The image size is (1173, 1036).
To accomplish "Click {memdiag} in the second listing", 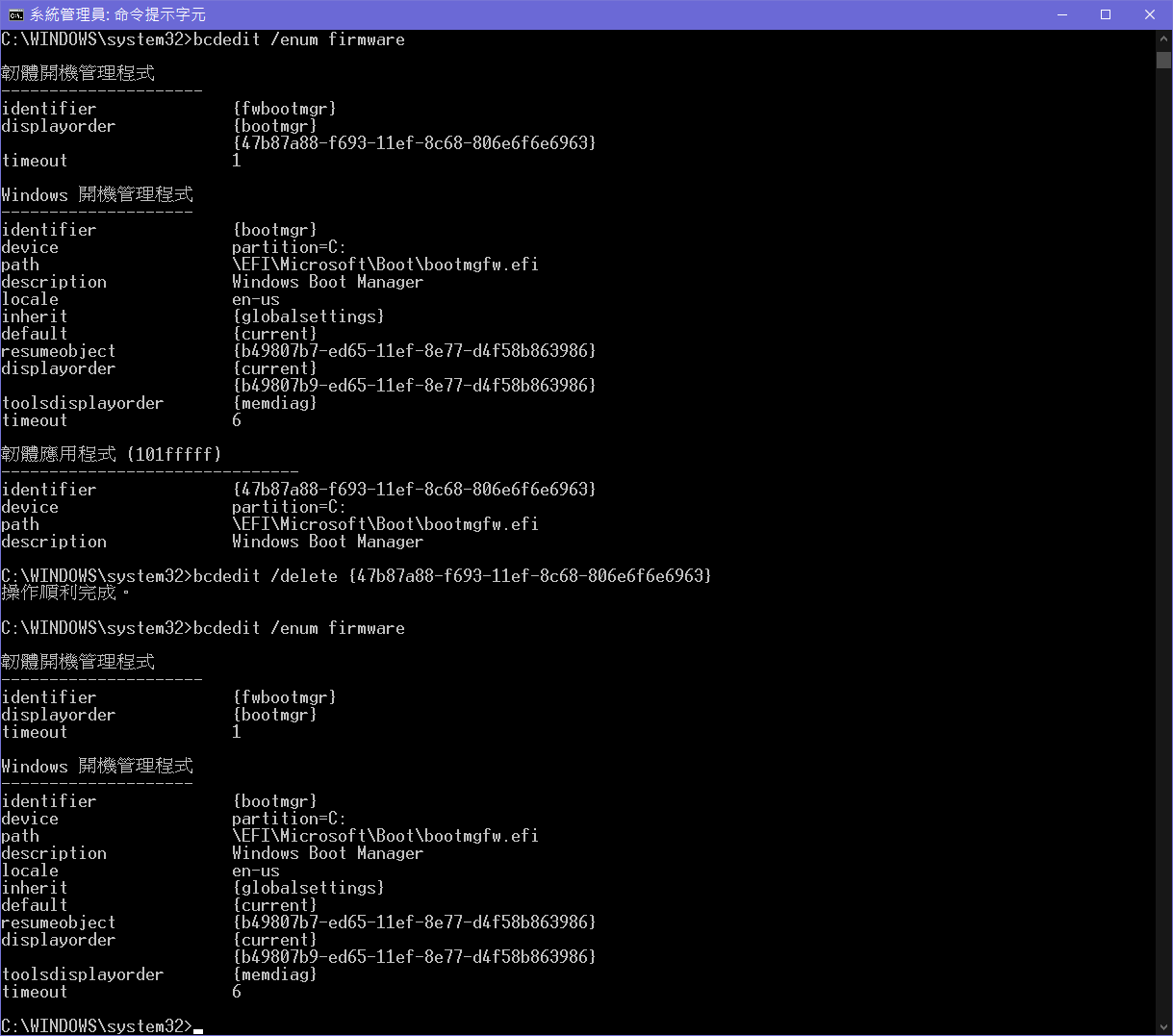I will 274,974.
